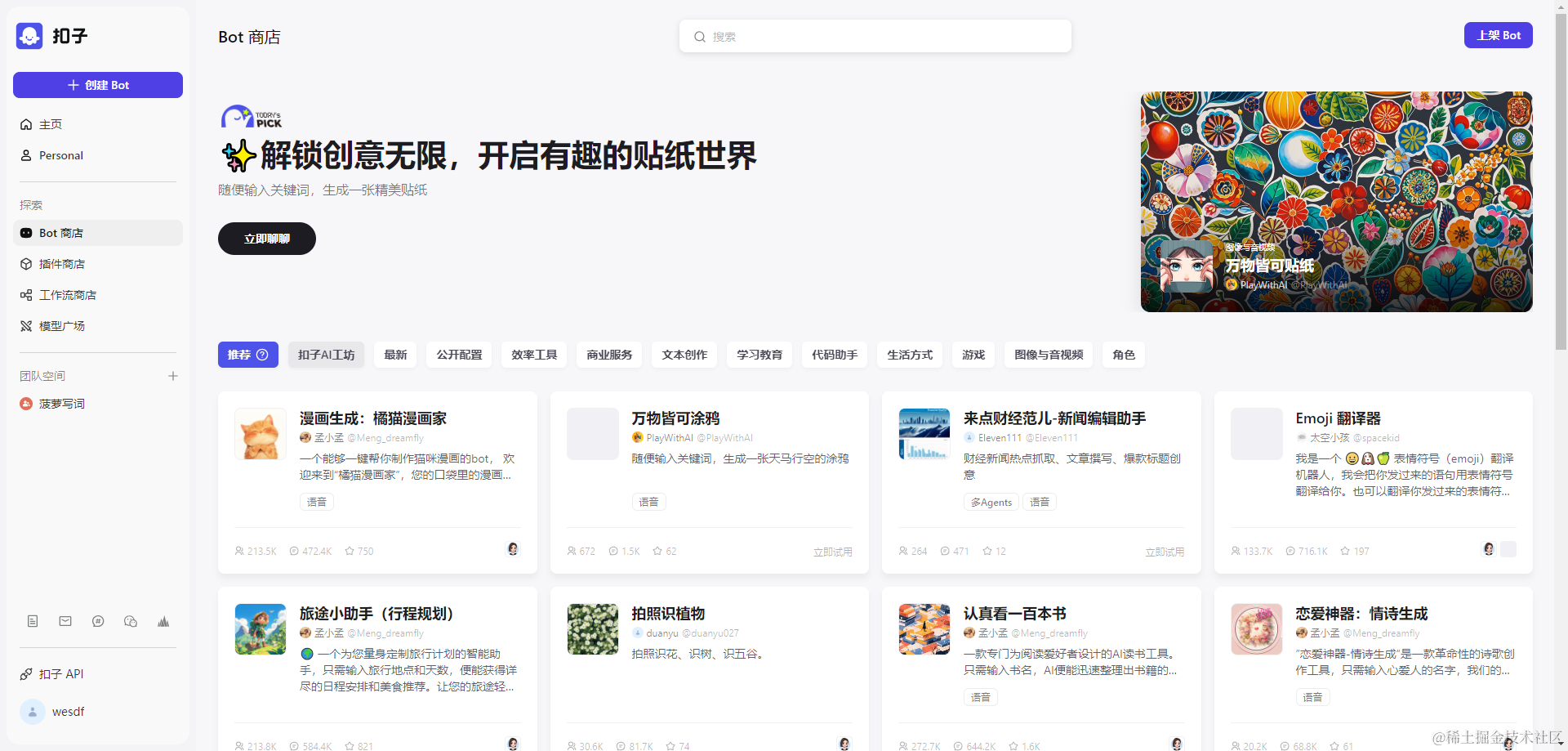Screen dimensions: 1568x751
Task: Open the 万物皆可涂鸦 bot title
Action: [x=675, y=418]
